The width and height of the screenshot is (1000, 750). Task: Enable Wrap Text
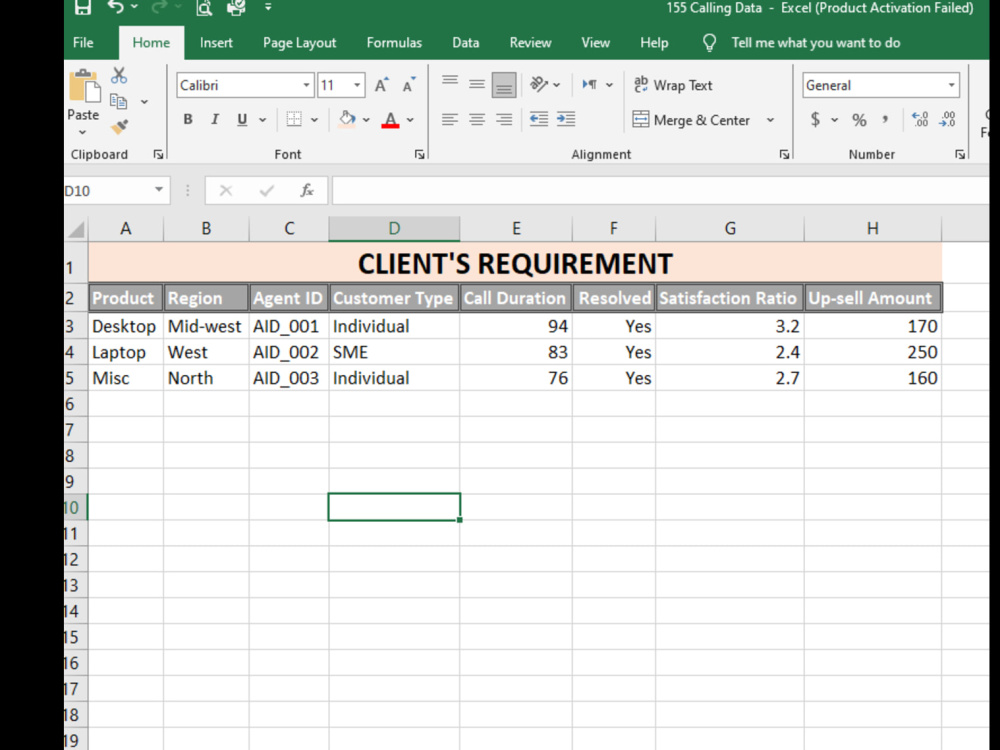pos(673,85)
